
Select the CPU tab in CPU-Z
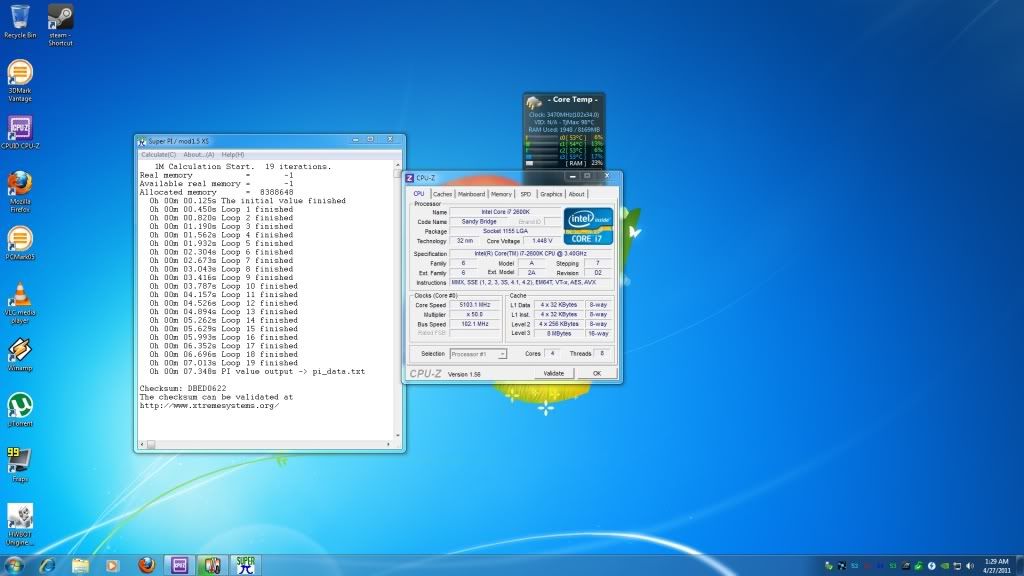[x=419, y=193]
